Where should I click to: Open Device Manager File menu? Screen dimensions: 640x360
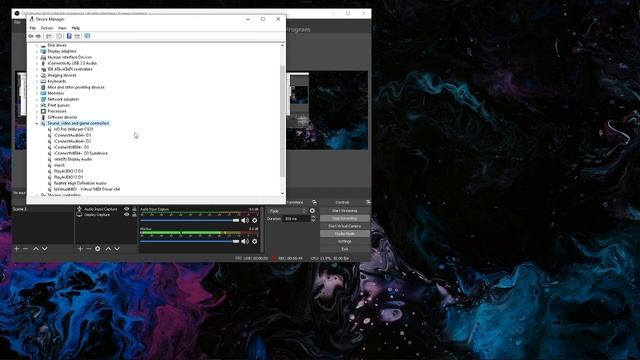click(x=33, y=28)
